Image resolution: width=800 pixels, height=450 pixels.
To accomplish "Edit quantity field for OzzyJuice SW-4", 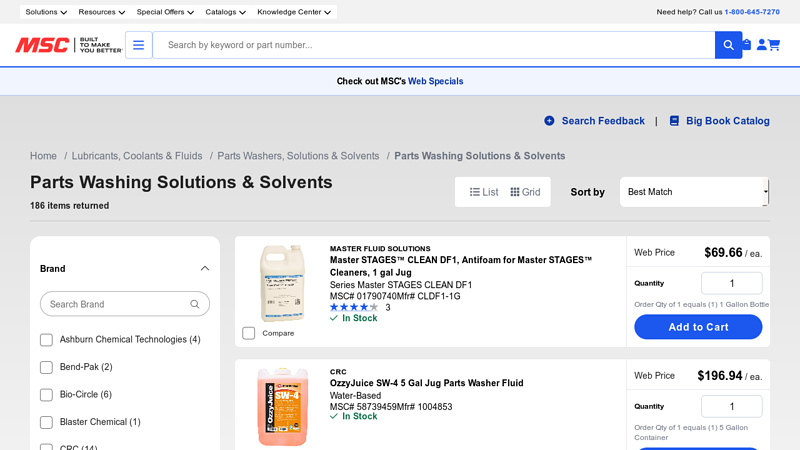I will pyautogui.click(x=732, y=407).
